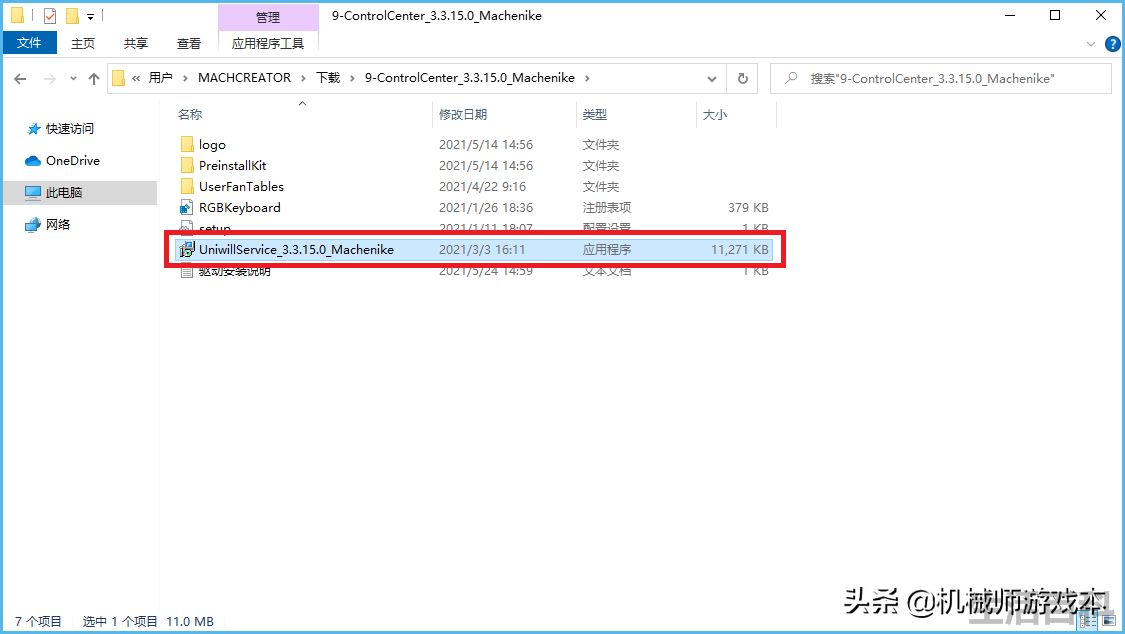Screen dimensions: 1125x634
Task: Click the 379 KB size cell
Action: click(748, 207)
